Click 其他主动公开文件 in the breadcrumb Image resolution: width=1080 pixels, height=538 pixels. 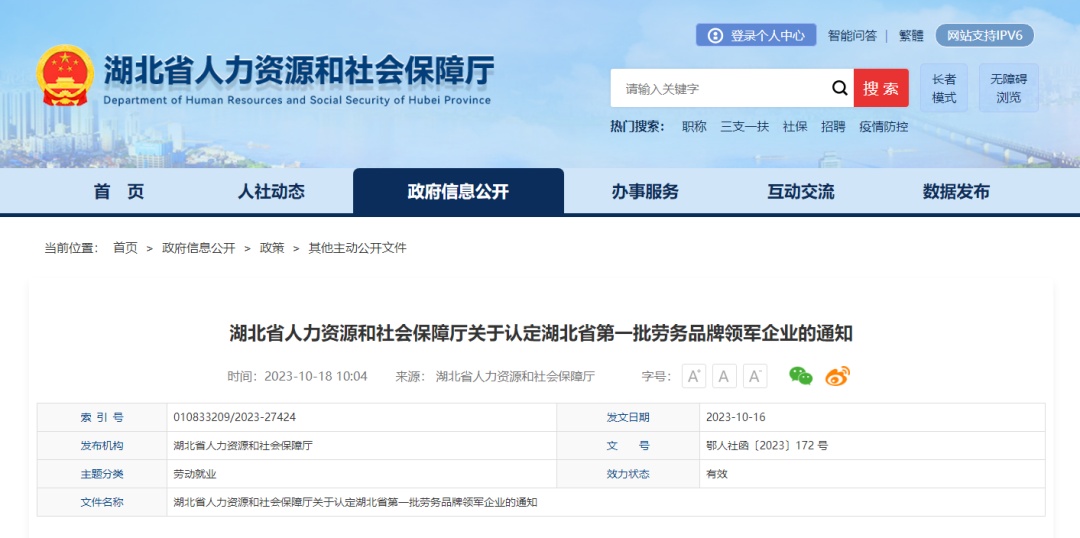pyautogui.click(x=357, y=247)
